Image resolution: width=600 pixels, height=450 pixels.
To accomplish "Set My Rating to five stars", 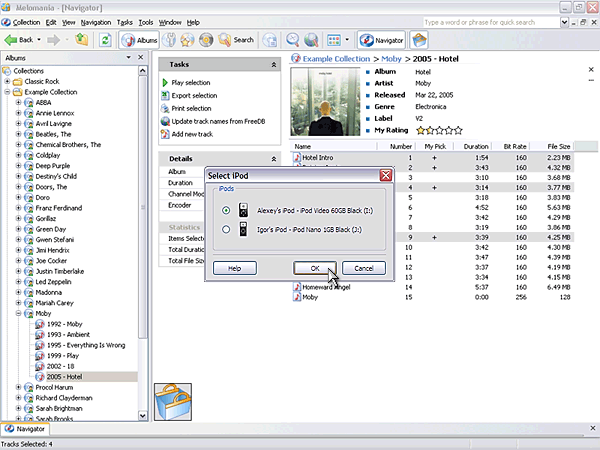I will tap(458, 130).
